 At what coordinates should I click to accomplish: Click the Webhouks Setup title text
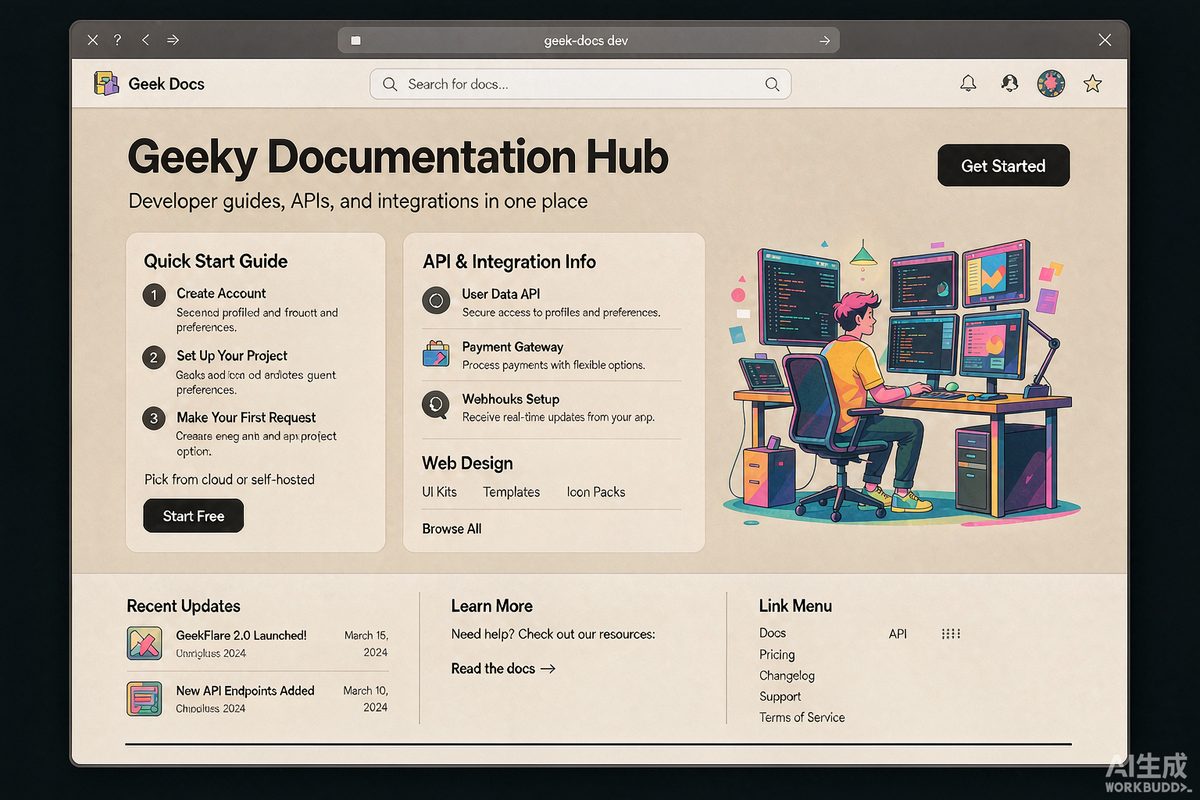tap(510, 399)
